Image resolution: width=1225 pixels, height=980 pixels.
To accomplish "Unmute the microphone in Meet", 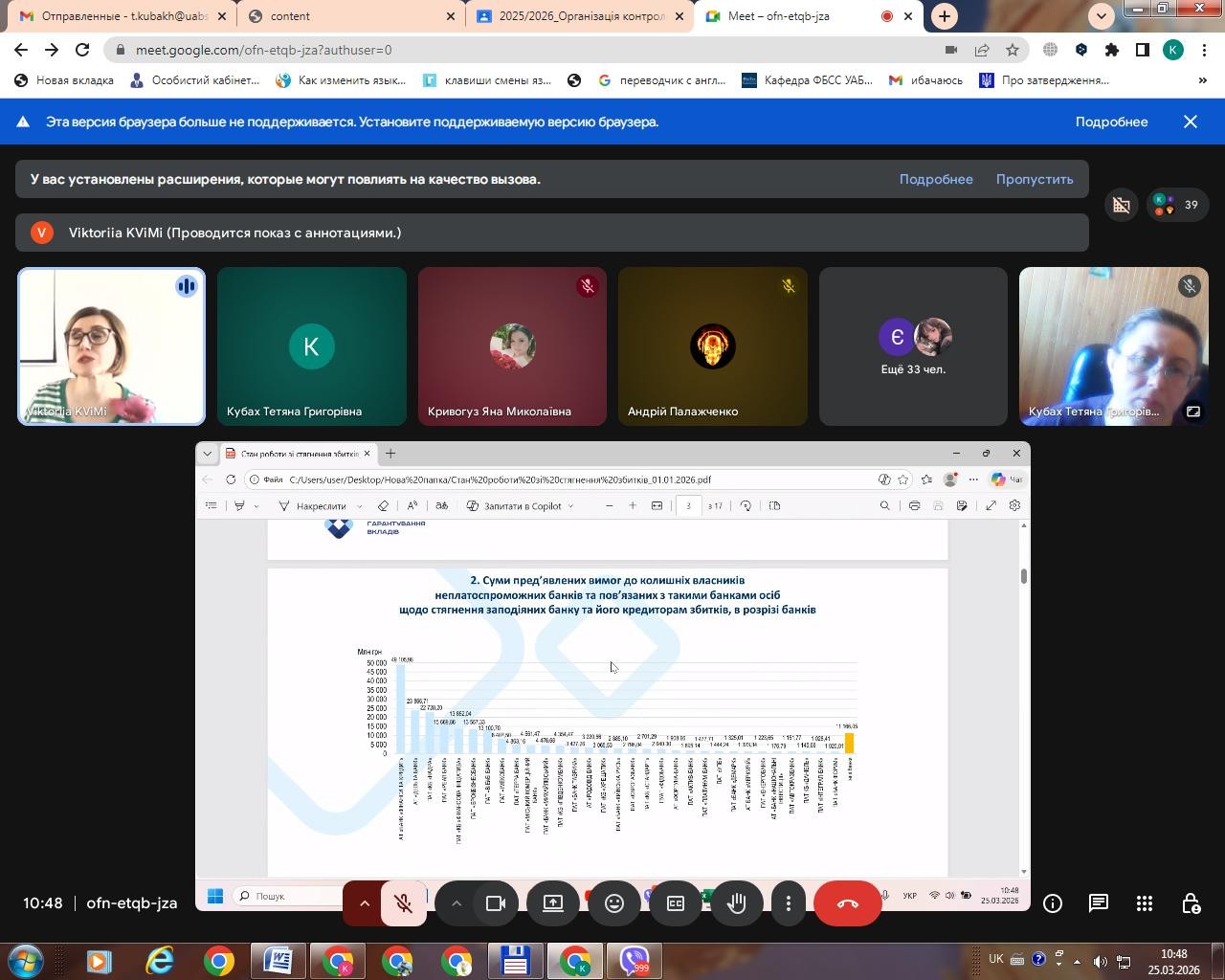I will (x=404, y=903).
